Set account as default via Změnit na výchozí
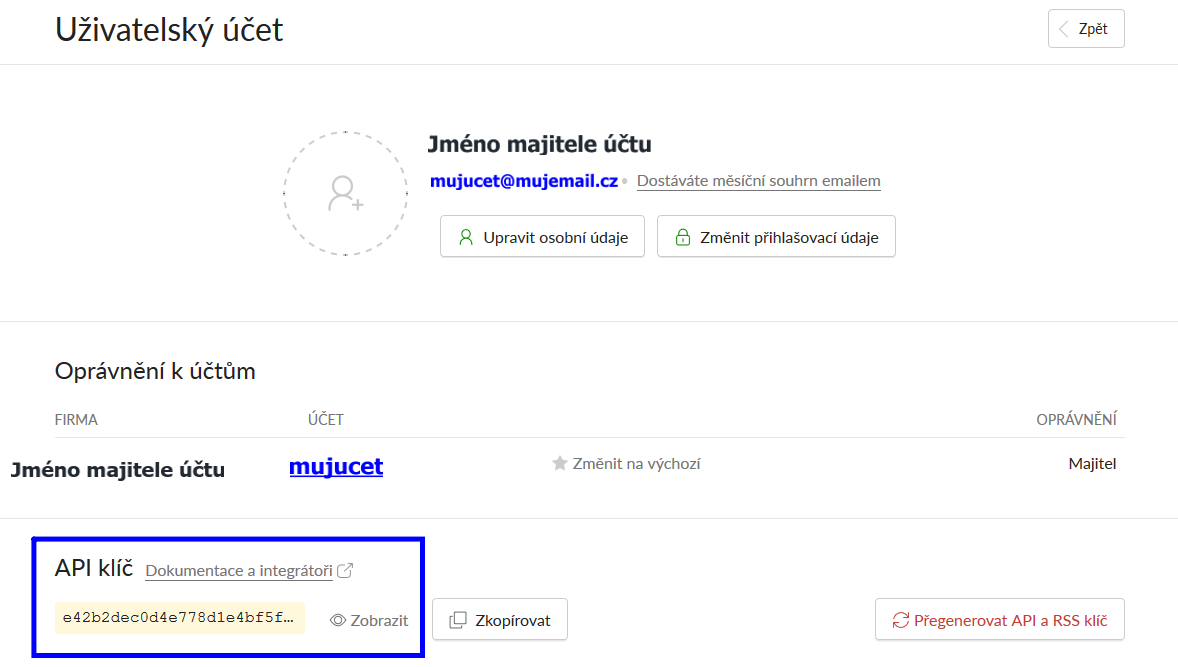 636,464
